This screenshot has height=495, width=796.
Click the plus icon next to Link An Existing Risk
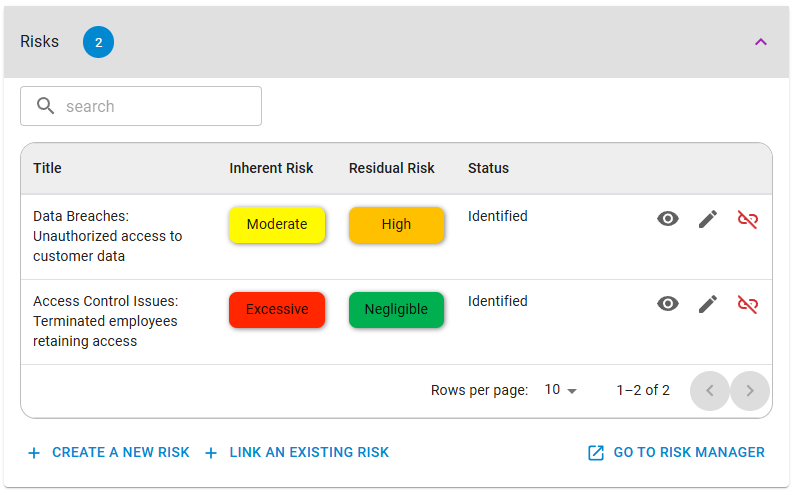click(211, 453)
